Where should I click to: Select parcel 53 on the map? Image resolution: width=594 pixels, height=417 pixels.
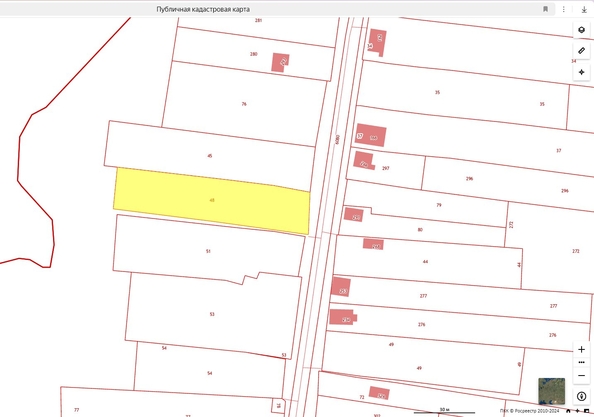[x=212, y=314]
